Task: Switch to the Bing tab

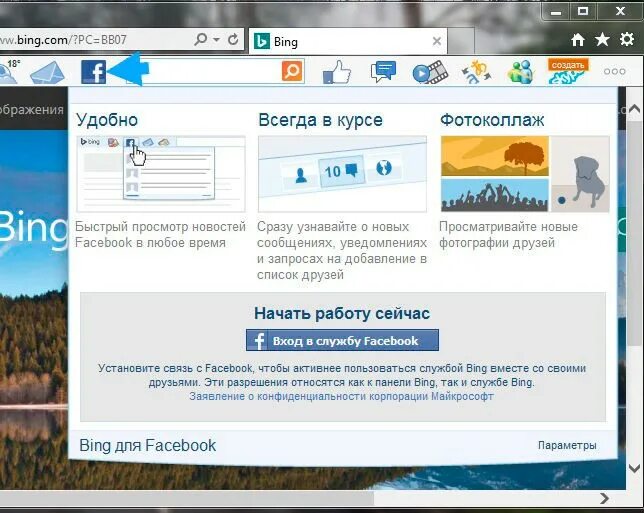Action: (347, 41)
